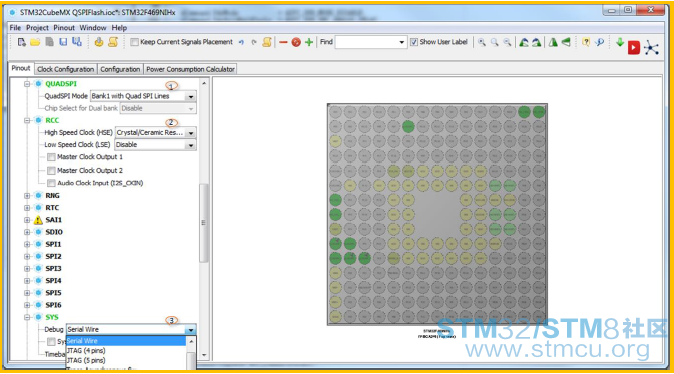Click the horizontal flip chip view icon
This screenshot has height=374, width=674.
tap(553, 42)
